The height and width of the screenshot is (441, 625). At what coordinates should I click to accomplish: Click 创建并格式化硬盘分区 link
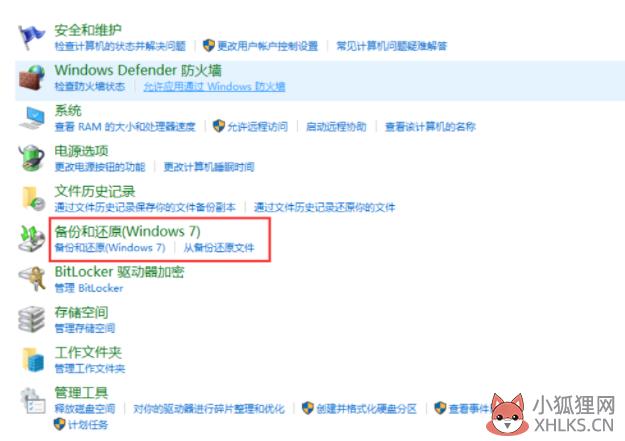point(366,409)
